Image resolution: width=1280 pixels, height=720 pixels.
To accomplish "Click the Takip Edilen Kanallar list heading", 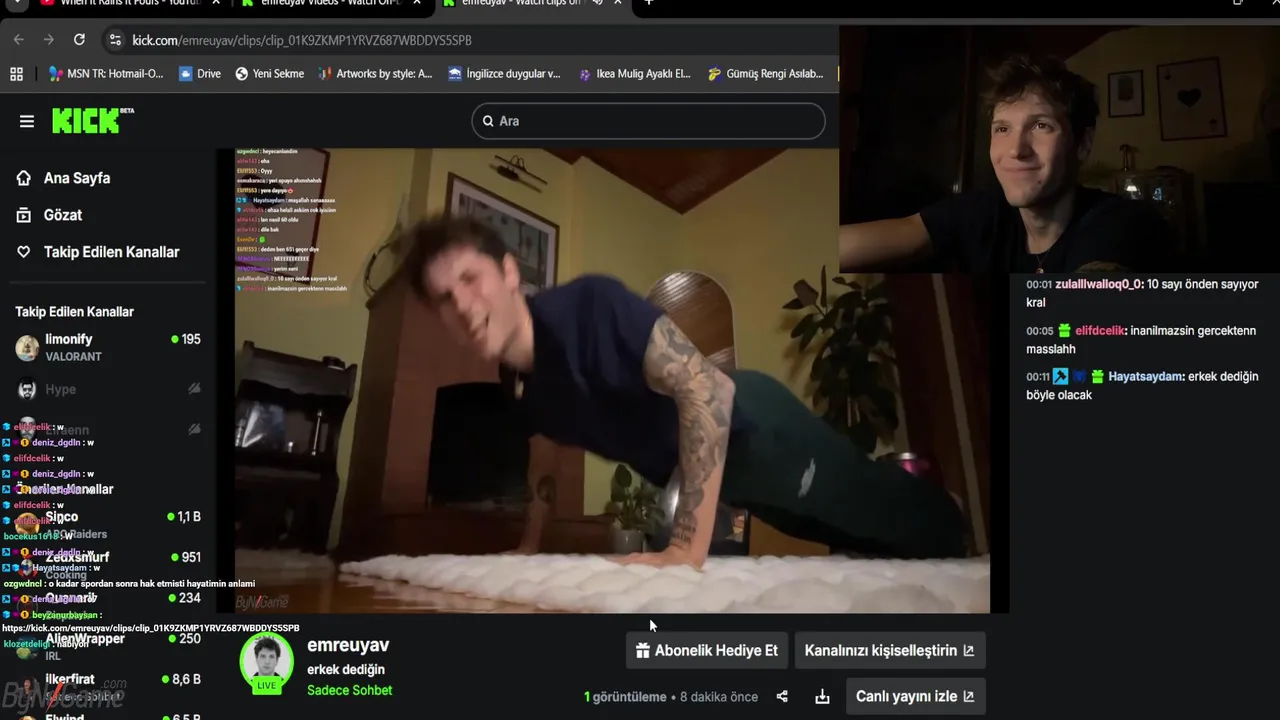I will (74, 312).
